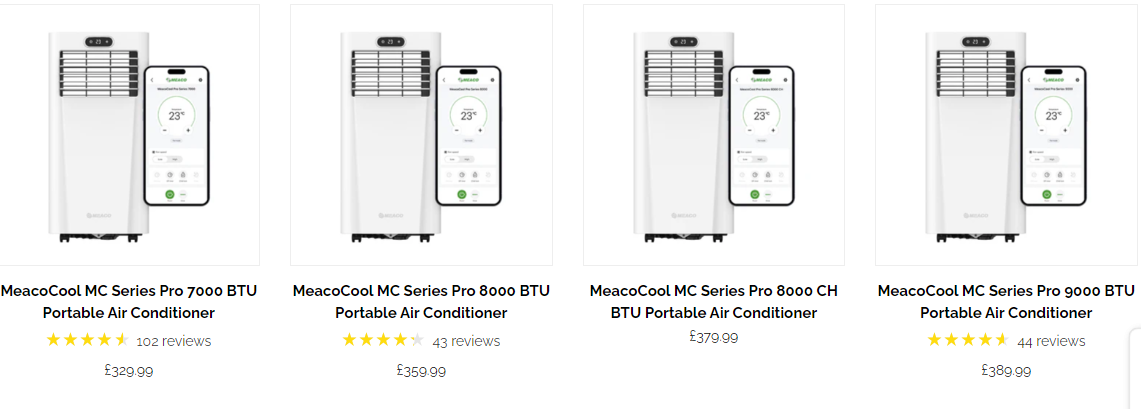This screenshot has height=409, width=1141.
Task: Open MeacoCool MC Series Pro 7000 BTU title
Action: coord(129,302)
